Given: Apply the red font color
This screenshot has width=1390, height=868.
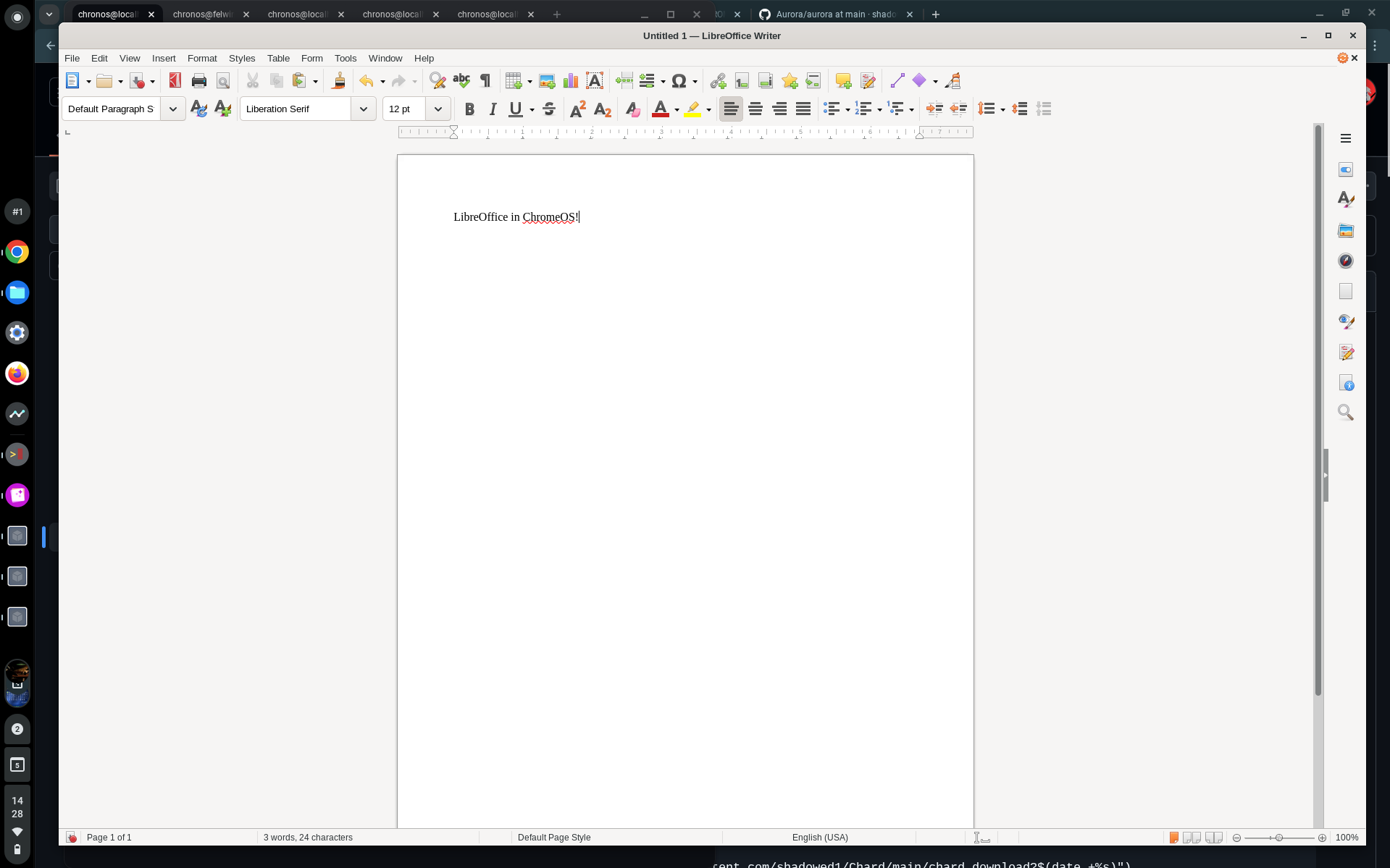Looking at the screenshot, I should 661,109.
